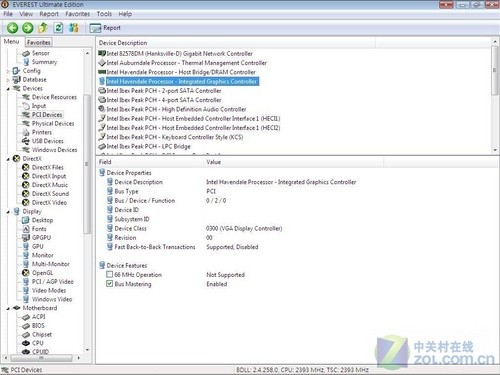Select the CPU item under Motherboard
500x375 pixels.
(38, 343)
